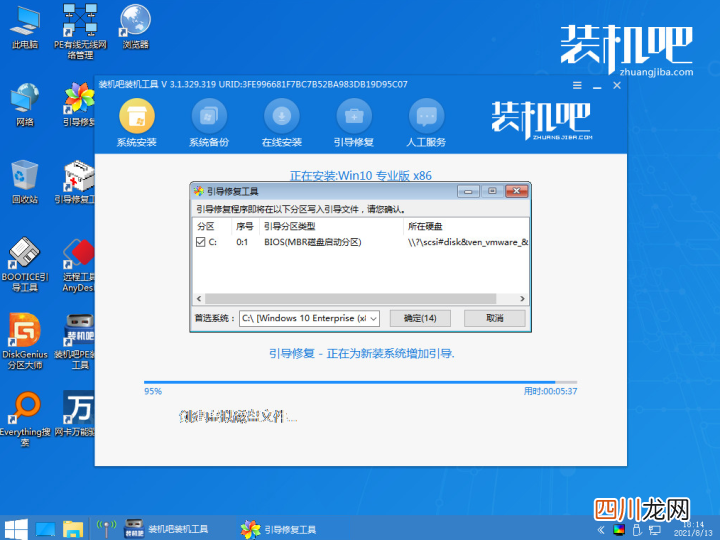Open 网卡万能驱动 desktop icon
This screenshot has height=540, width=720.
tap(75, 414)
